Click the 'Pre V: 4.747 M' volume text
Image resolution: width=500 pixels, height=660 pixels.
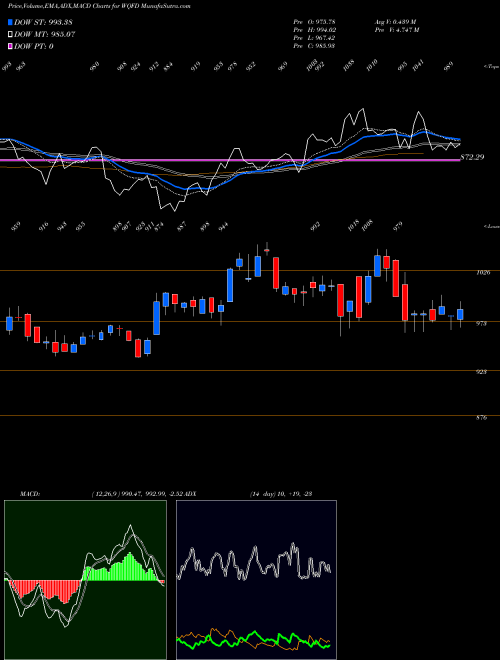click(x=396, y=30)
